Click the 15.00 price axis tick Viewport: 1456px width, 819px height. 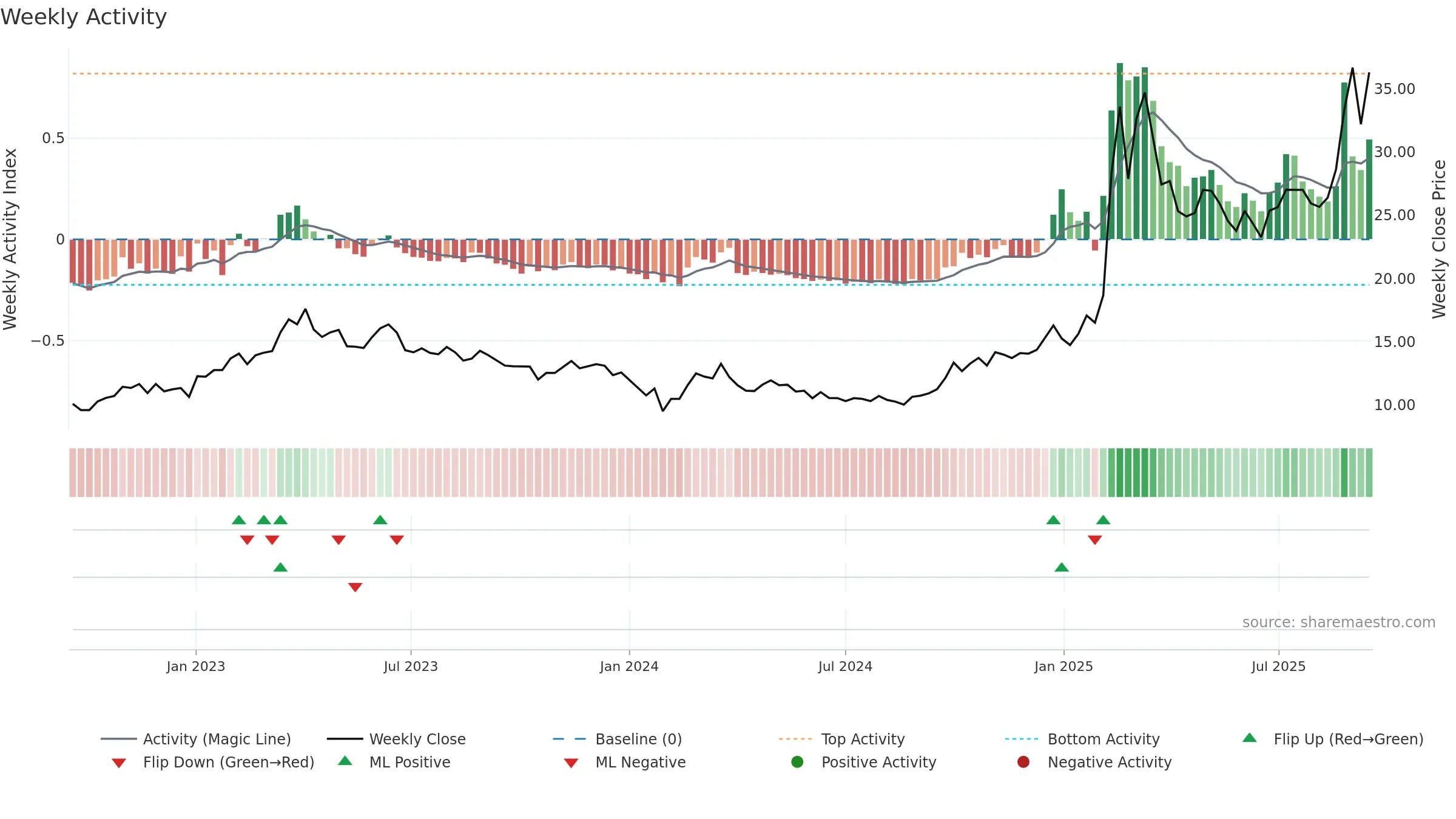tap(1394, 342)
